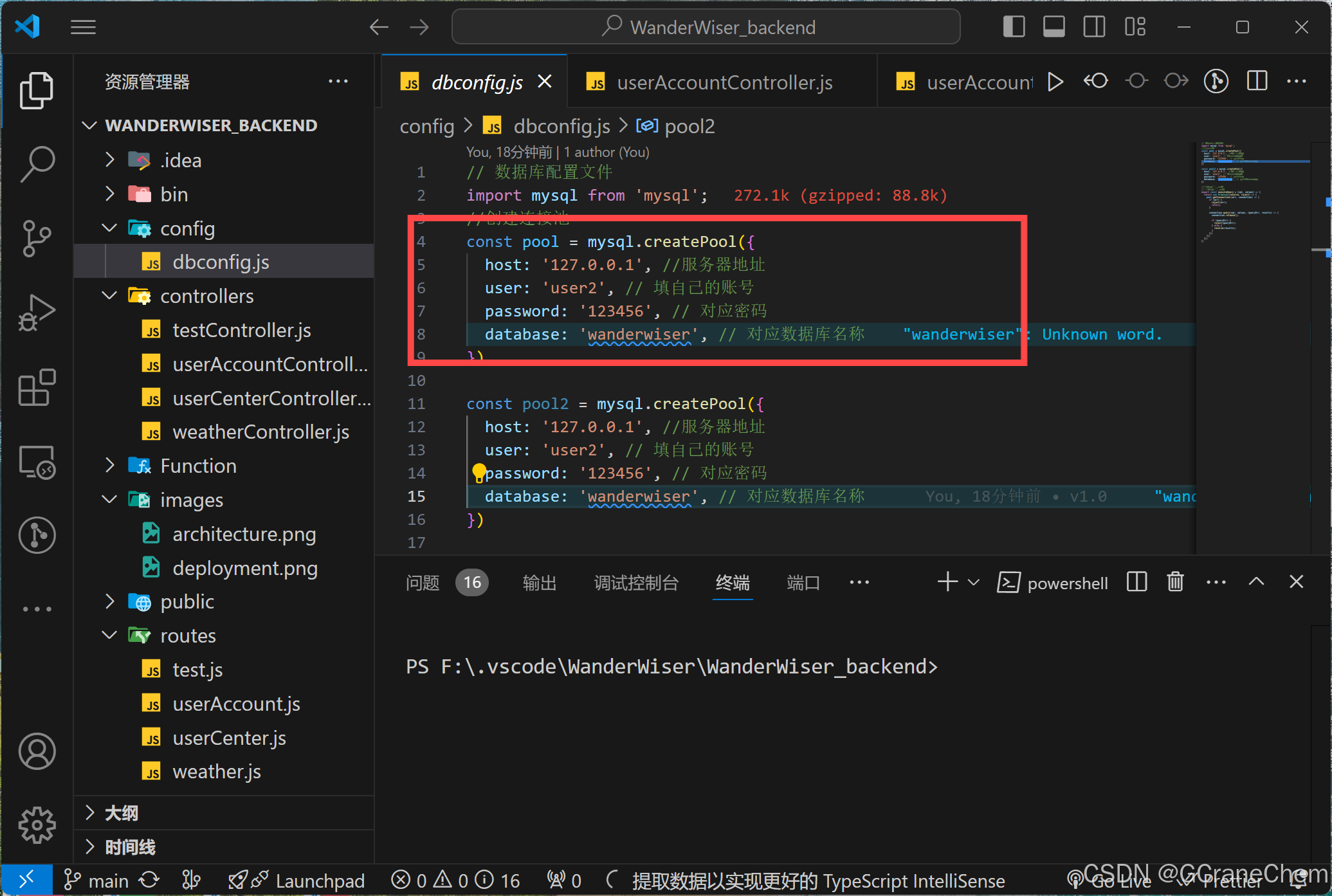
Task: Kill the terminal with the trash icon
Action: tap(1175, 582)
